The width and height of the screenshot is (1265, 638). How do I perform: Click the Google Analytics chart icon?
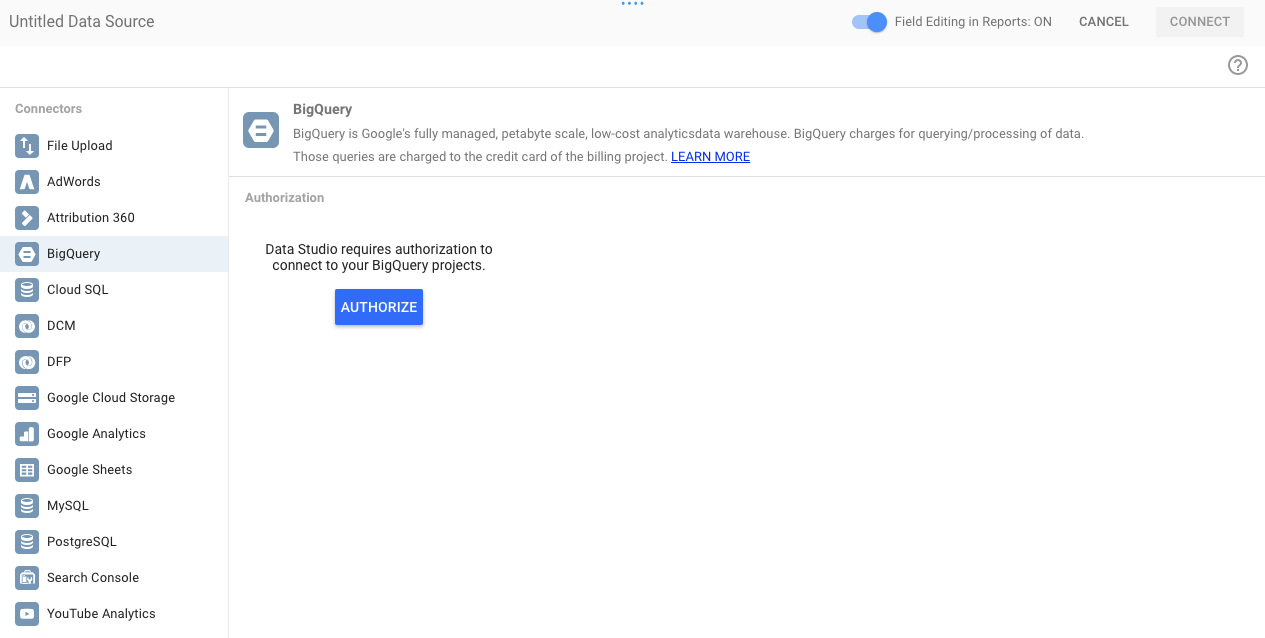click(x=27, y=434)
